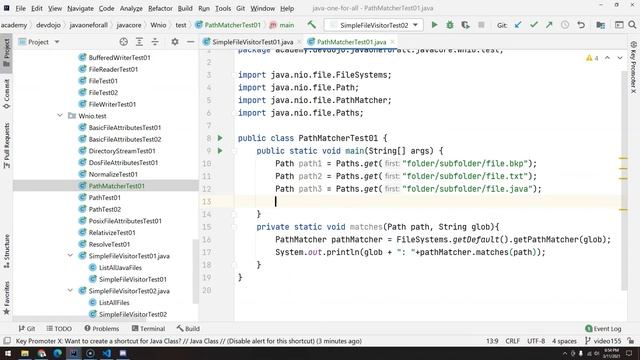This screenshot has width=640, height=360.
Task: Open the Edge browser in the taskbar
Action: point(58,353)
